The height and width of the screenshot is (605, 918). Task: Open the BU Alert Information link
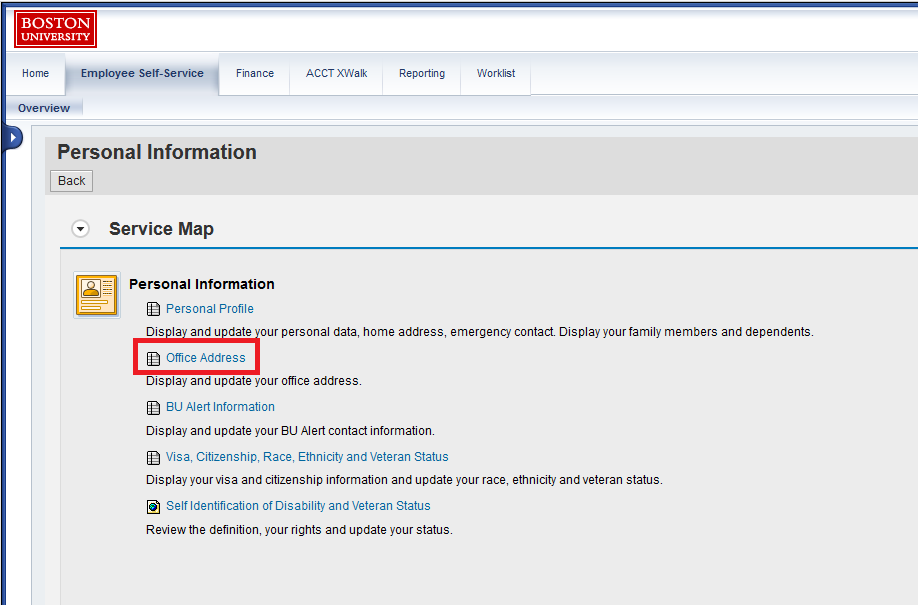(220, 407)
